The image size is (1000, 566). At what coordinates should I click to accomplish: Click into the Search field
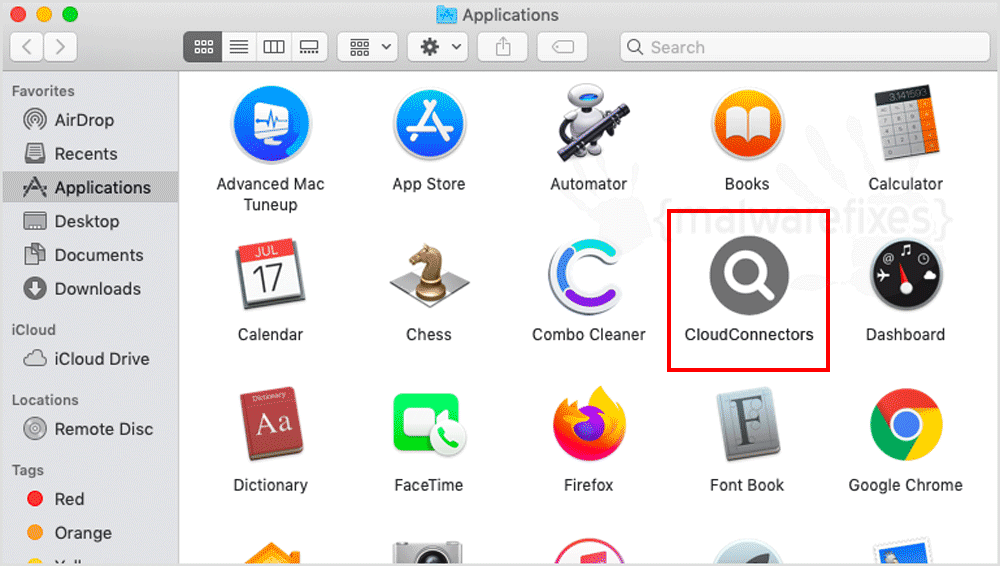point(805,47)
